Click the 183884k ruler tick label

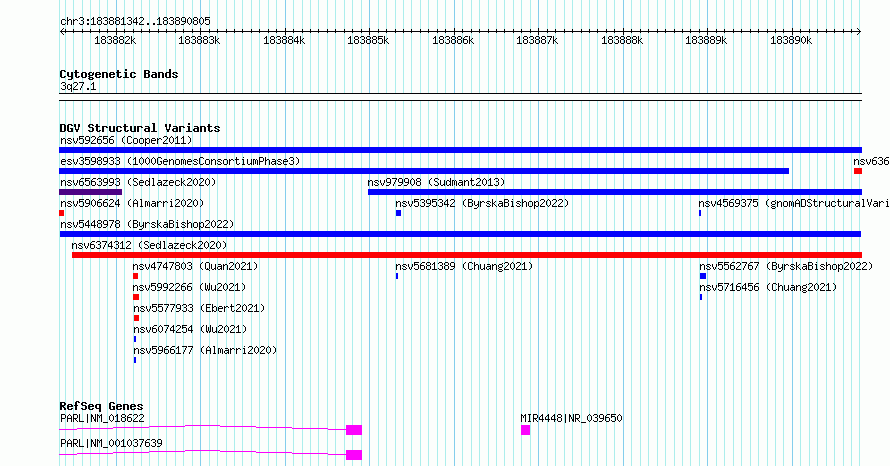[x=284, y=41]
